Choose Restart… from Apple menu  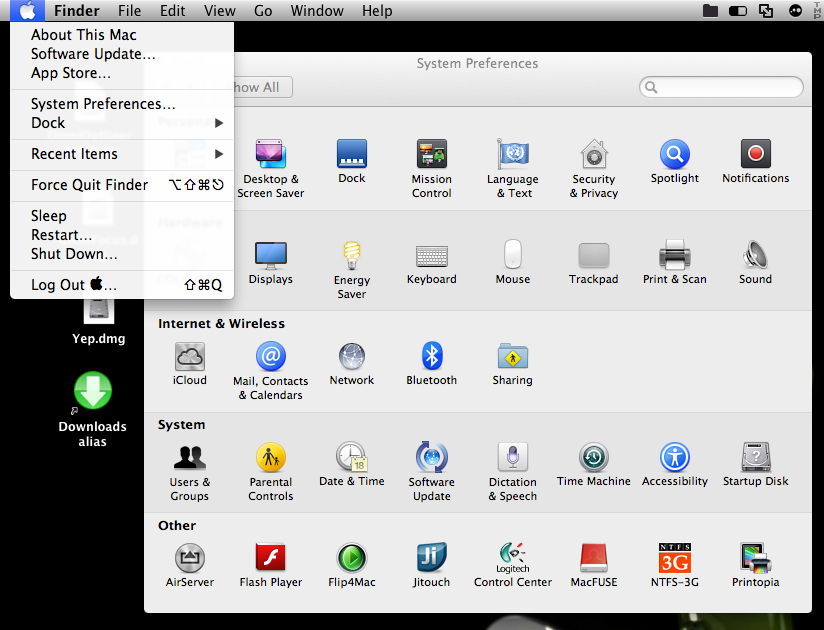tap(122, 234)
